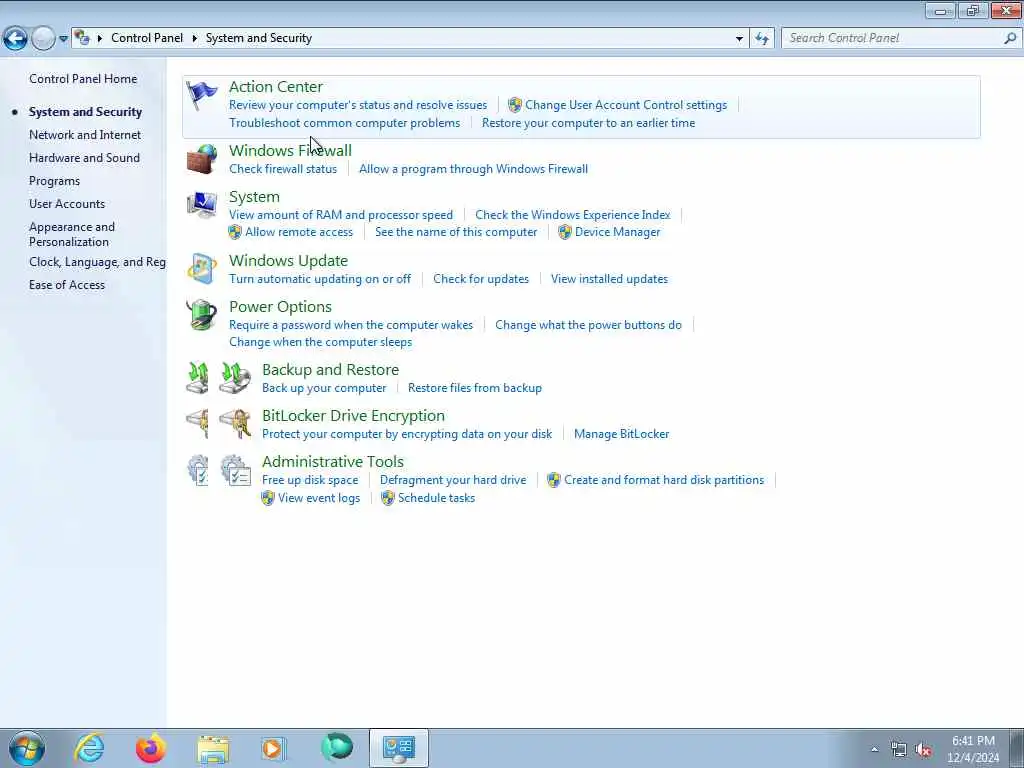Click the shield icon beside Schedule tasks
The height and width of the screenshot is (768, 1024).
click(x=388, y=498)
